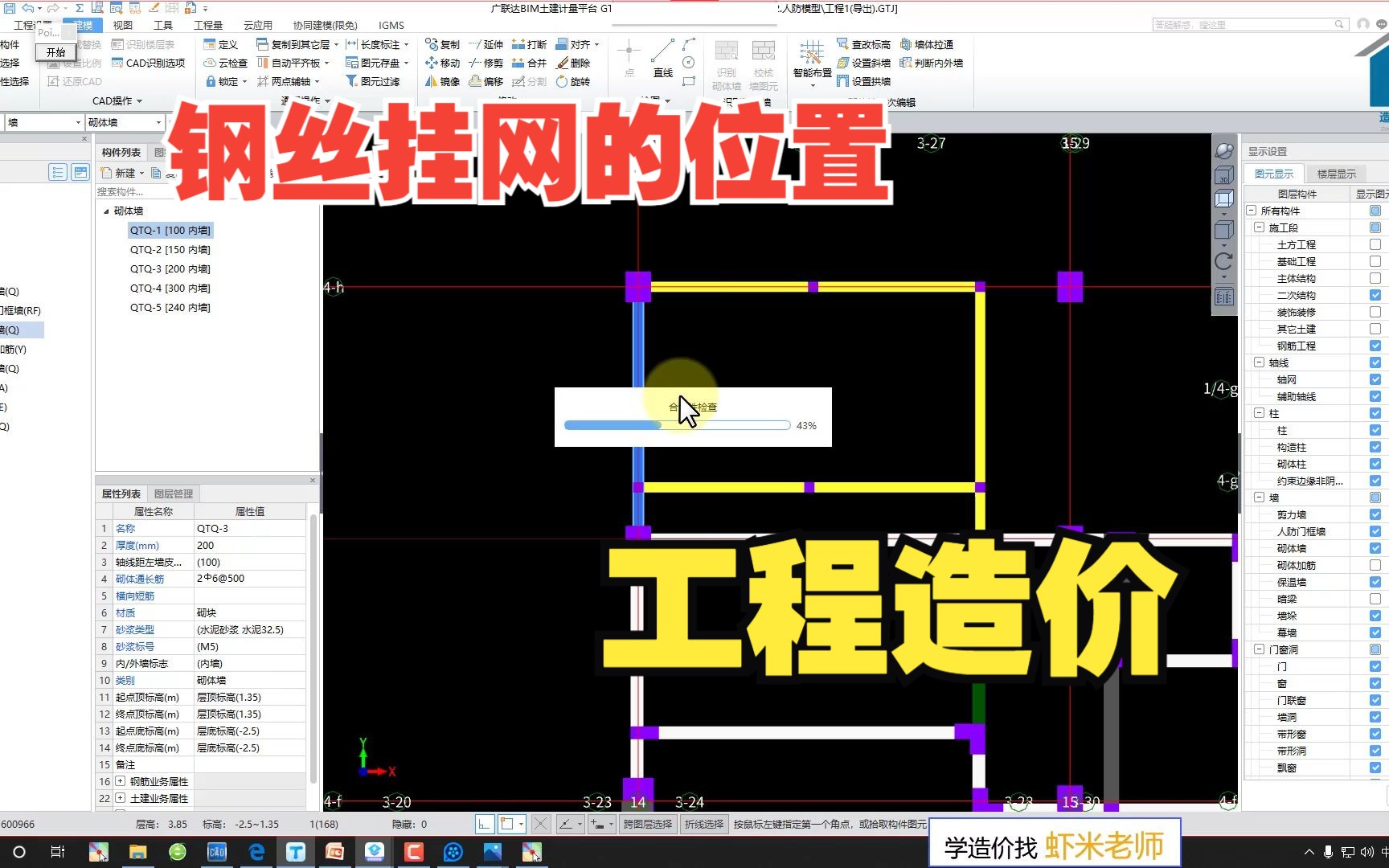Switch to the 图层管理 tab
Viewport: 1389px width, 868px height.
(174, 493)
